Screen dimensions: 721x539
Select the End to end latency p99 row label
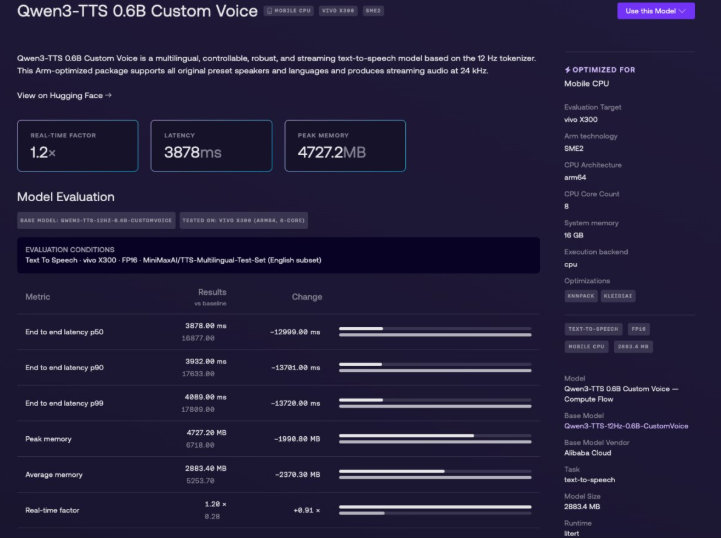[64, 403]
